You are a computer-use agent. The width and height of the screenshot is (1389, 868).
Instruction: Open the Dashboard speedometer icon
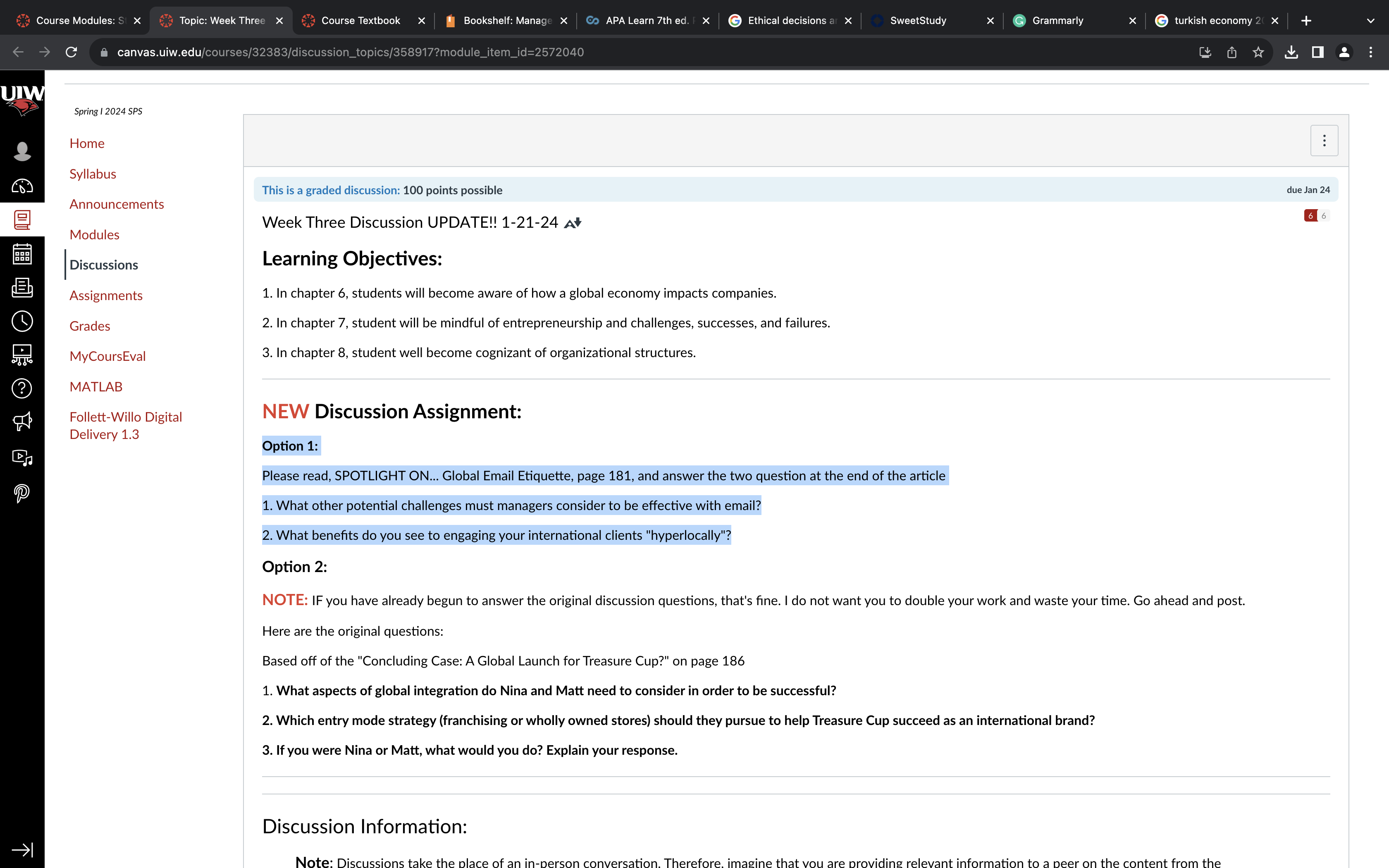(22, 186)
